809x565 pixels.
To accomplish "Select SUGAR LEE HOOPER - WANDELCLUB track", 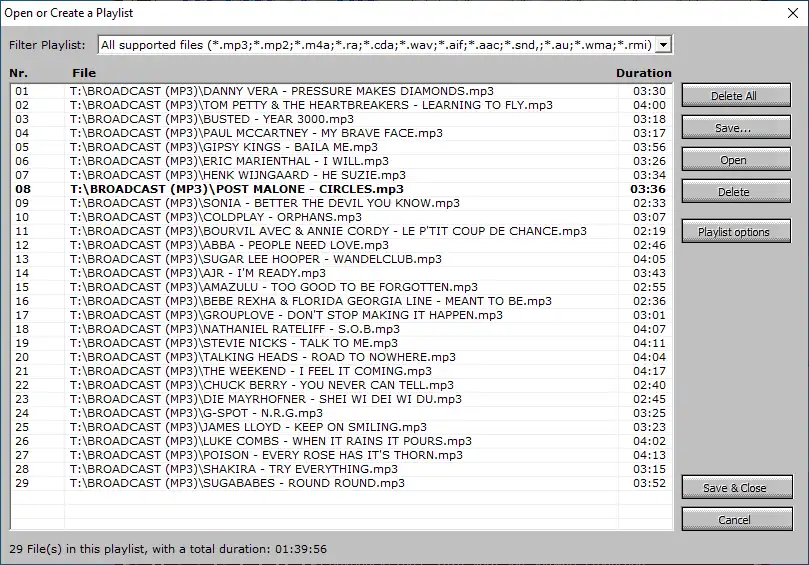I will (342, 259).
